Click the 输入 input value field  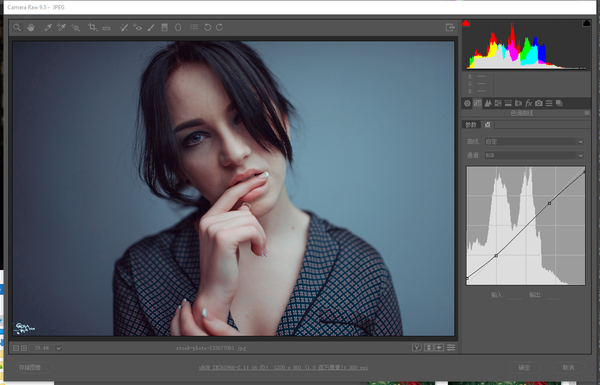(515, 295)
